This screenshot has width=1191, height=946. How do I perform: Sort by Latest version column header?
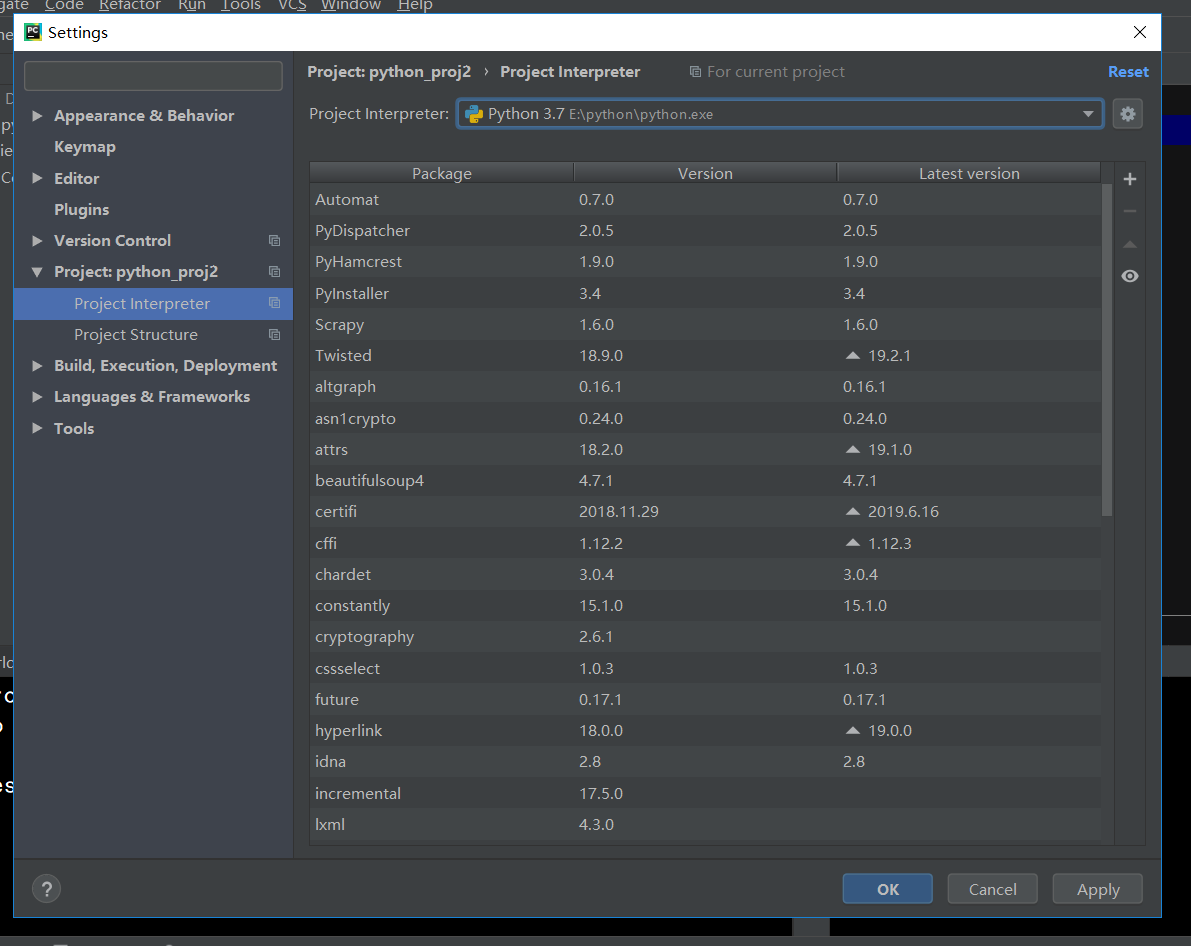968,173
